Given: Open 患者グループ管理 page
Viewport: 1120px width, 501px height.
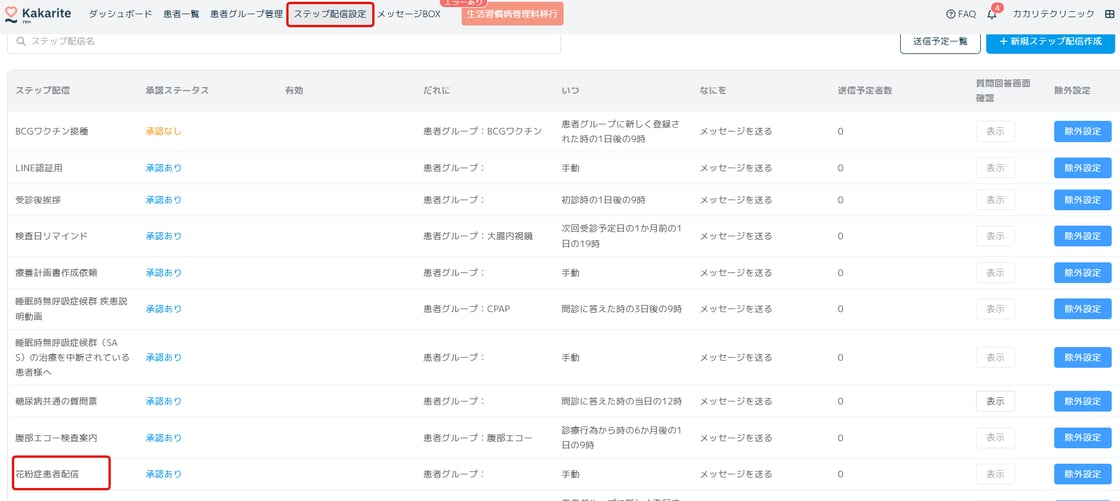Looking at the screenshot, I should click(246, 15).
